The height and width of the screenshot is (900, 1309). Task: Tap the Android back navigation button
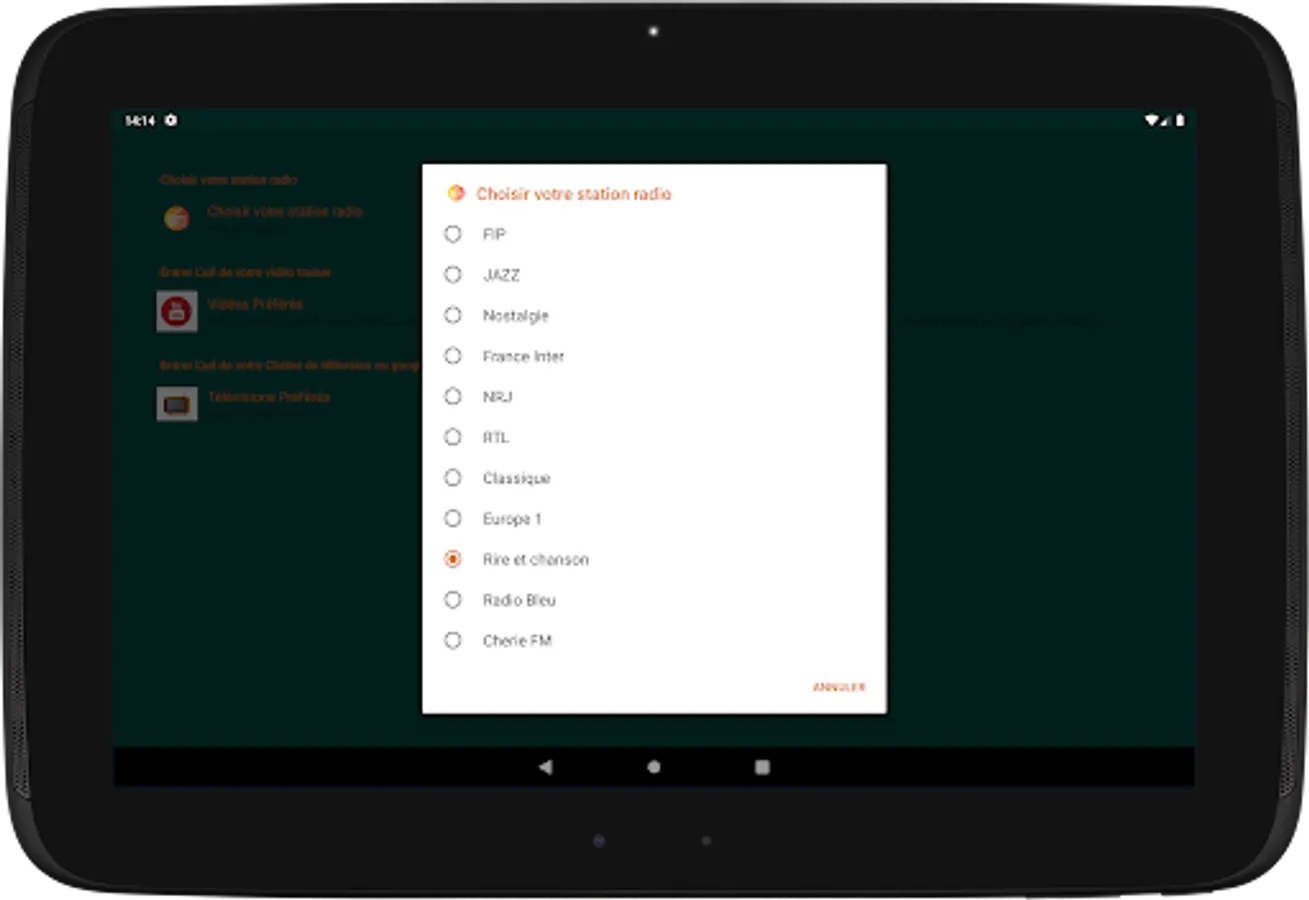(x=545, y=767)
